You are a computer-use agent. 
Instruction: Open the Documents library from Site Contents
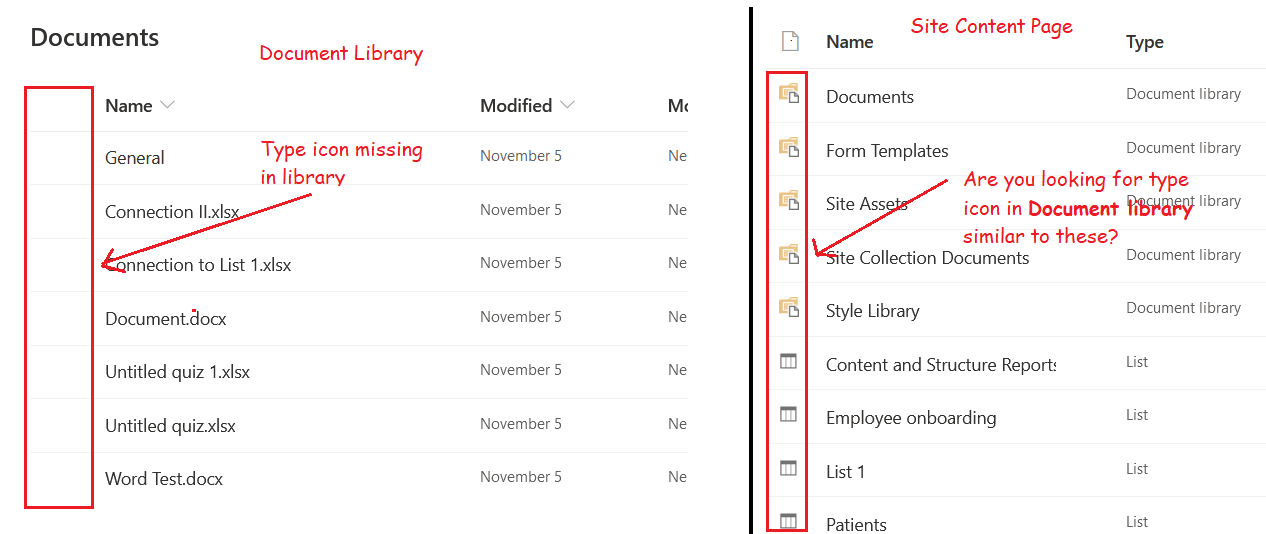[x=870, y=97]
